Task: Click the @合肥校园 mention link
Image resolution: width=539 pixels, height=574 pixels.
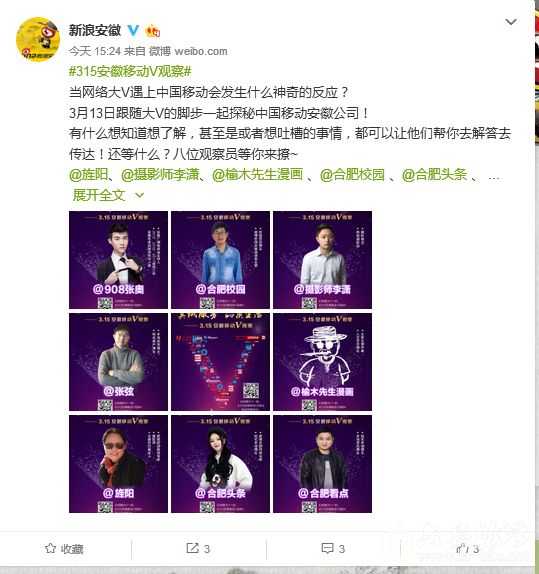Action: point(352,175)
